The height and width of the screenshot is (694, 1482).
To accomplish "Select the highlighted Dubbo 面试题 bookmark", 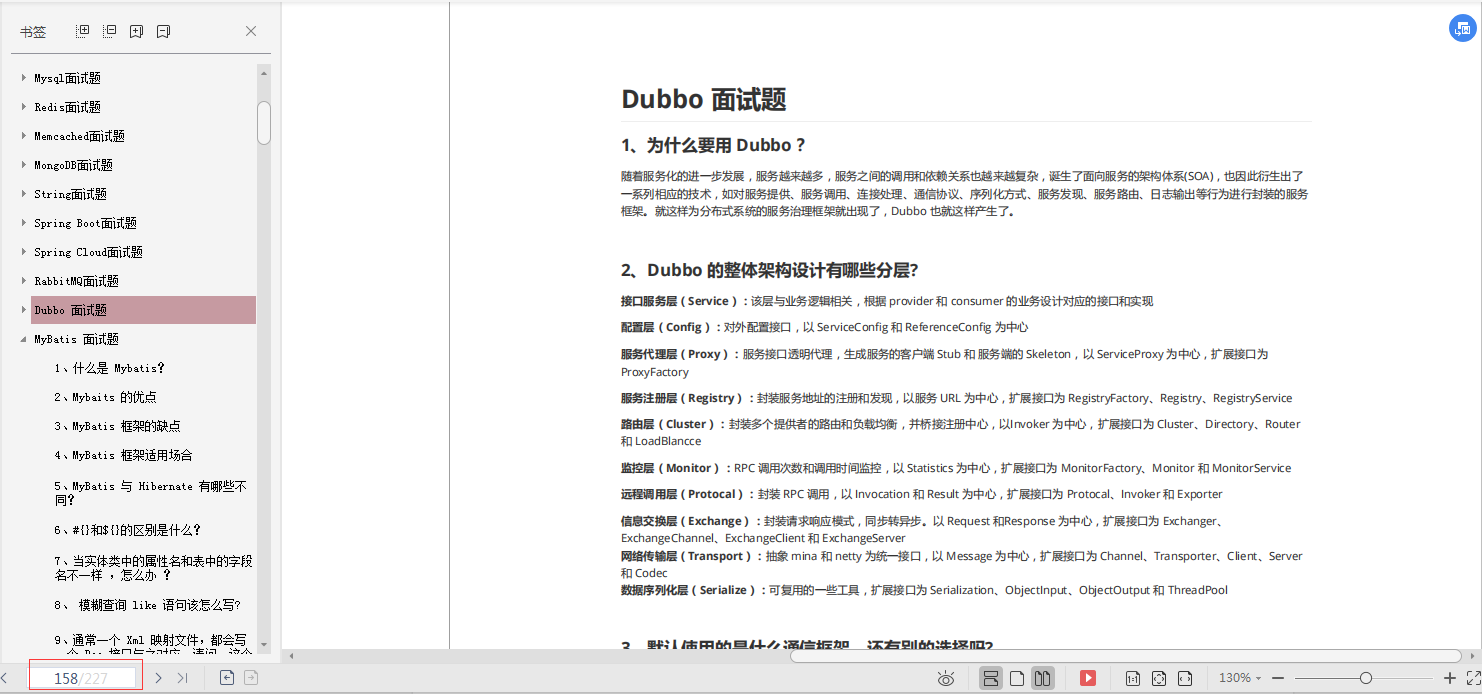I will 143,310.
